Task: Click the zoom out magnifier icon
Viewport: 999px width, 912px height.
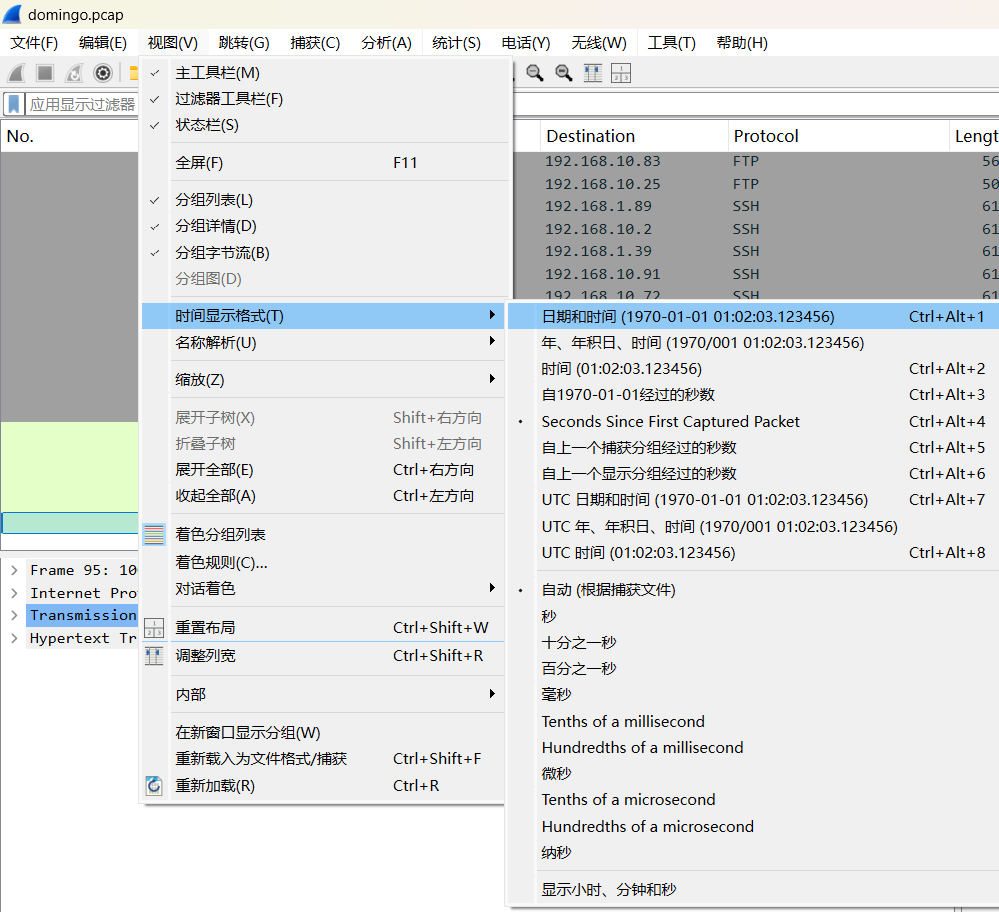Action: tap(535, 73)
